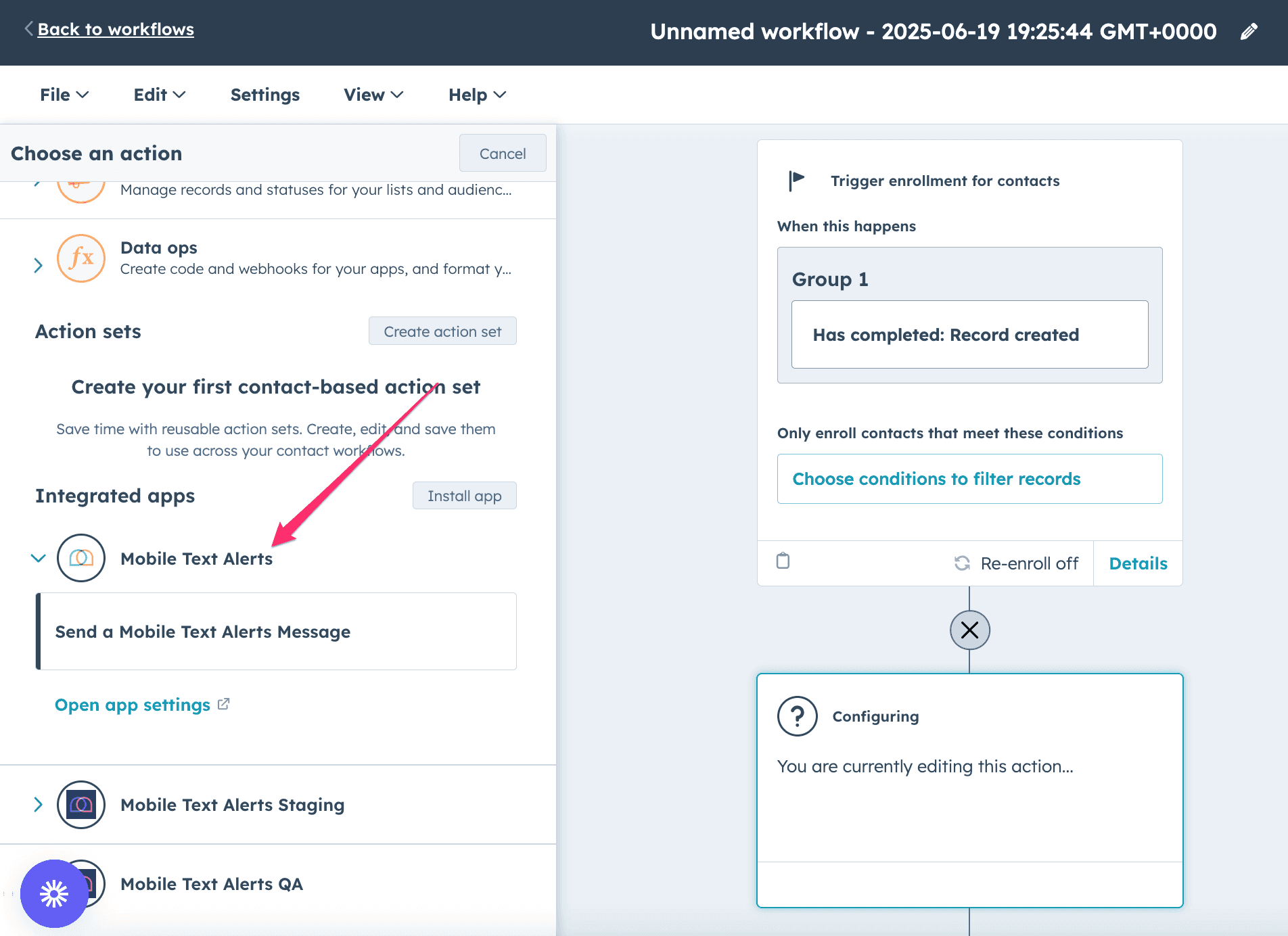Viewport: 1288px width, 936px height.
Task: Click the Create action set button
Action: [x=442, y=331]
